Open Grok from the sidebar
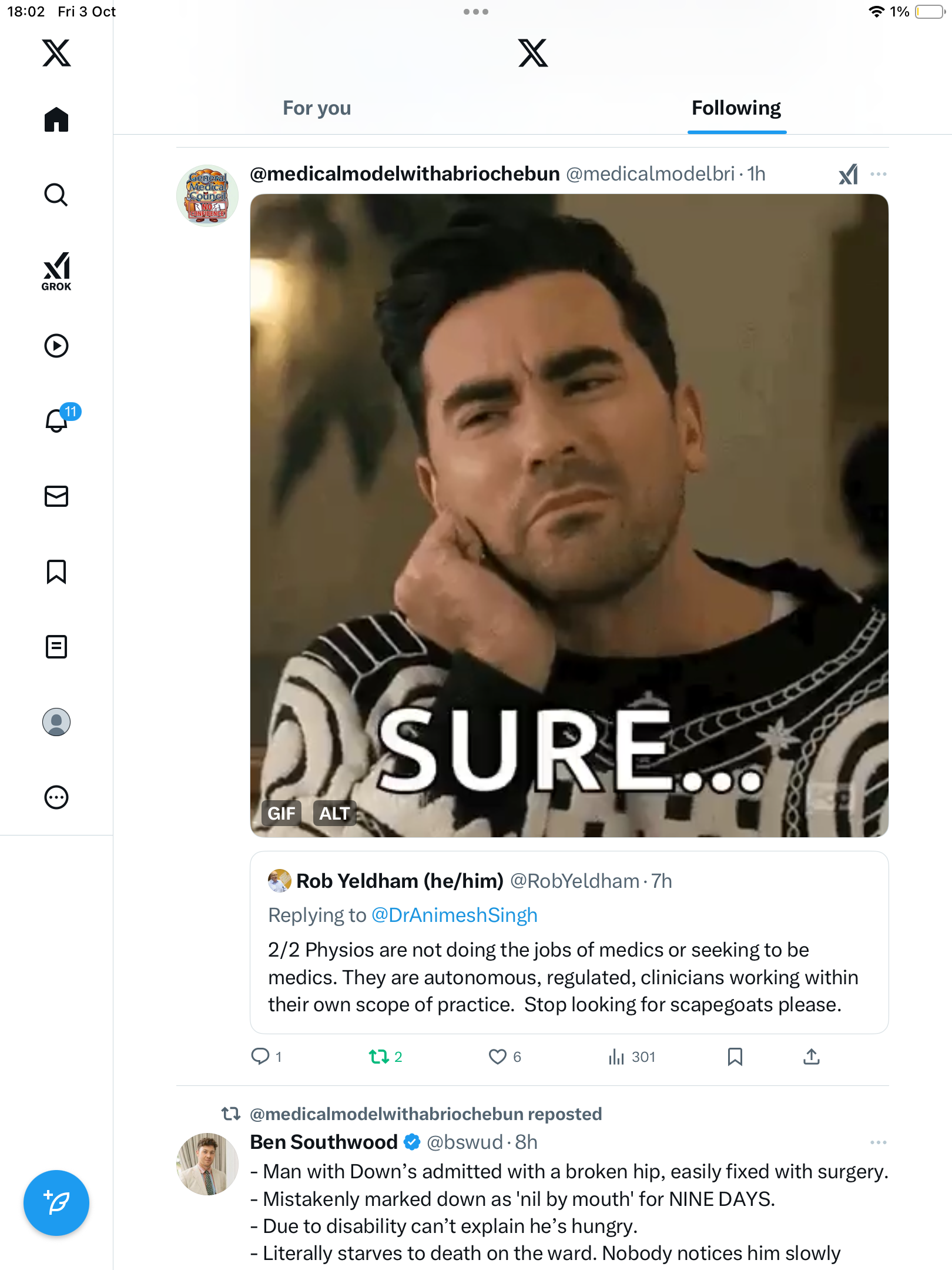The image size is (952, 1270). (x=56, y=272)
